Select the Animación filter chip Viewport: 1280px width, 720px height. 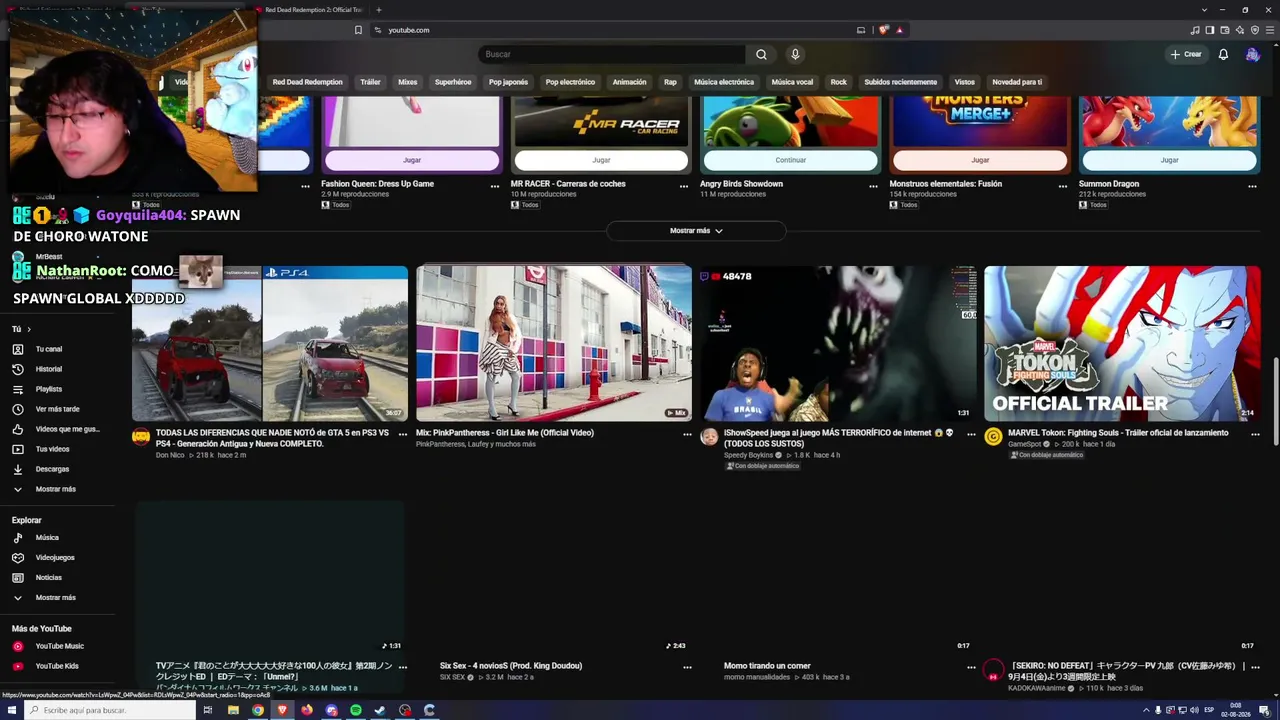pos(629,82)
